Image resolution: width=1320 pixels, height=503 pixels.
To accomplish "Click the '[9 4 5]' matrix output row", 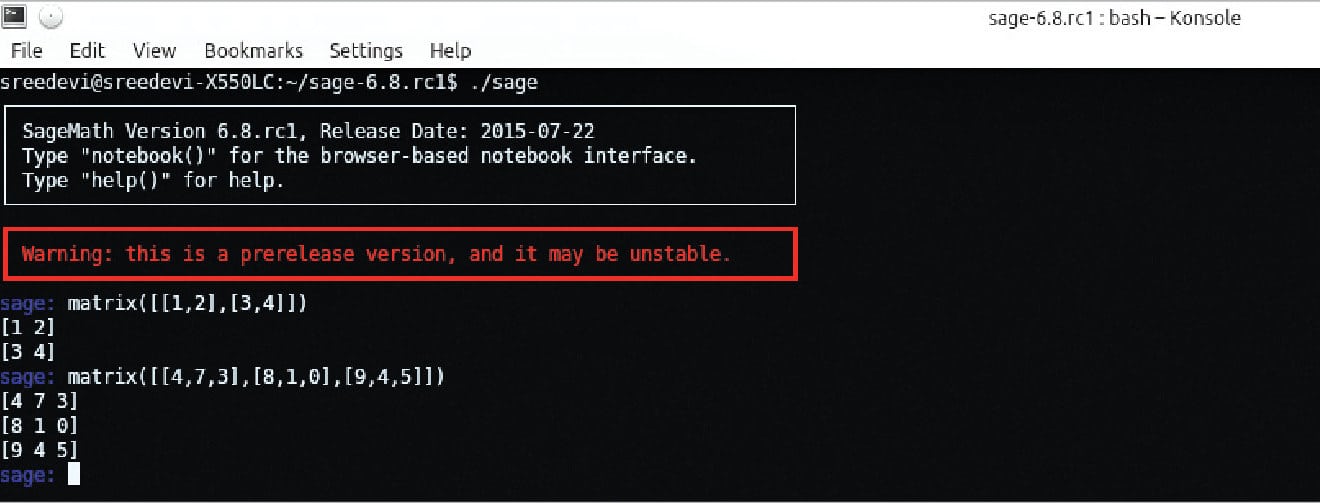I will (x=39, y=451).
